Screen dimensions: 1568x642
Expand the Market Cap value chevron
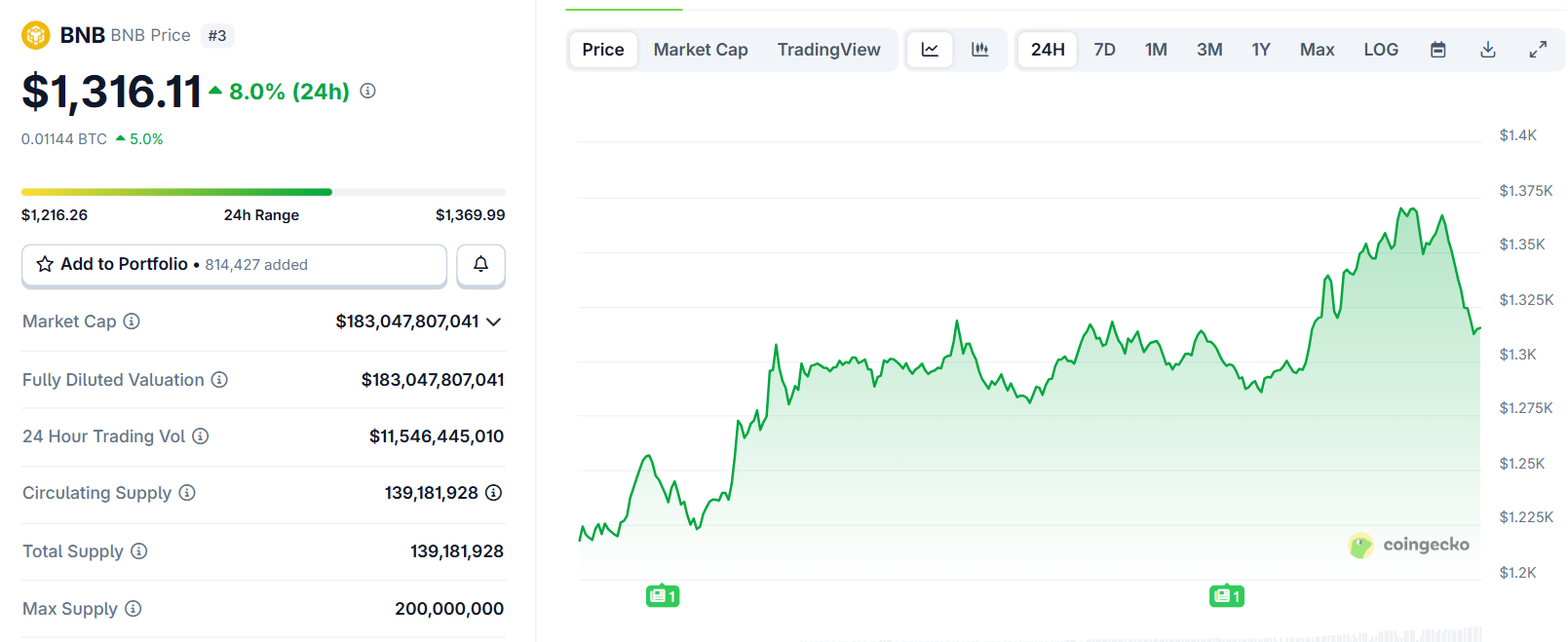pos(494,321)
